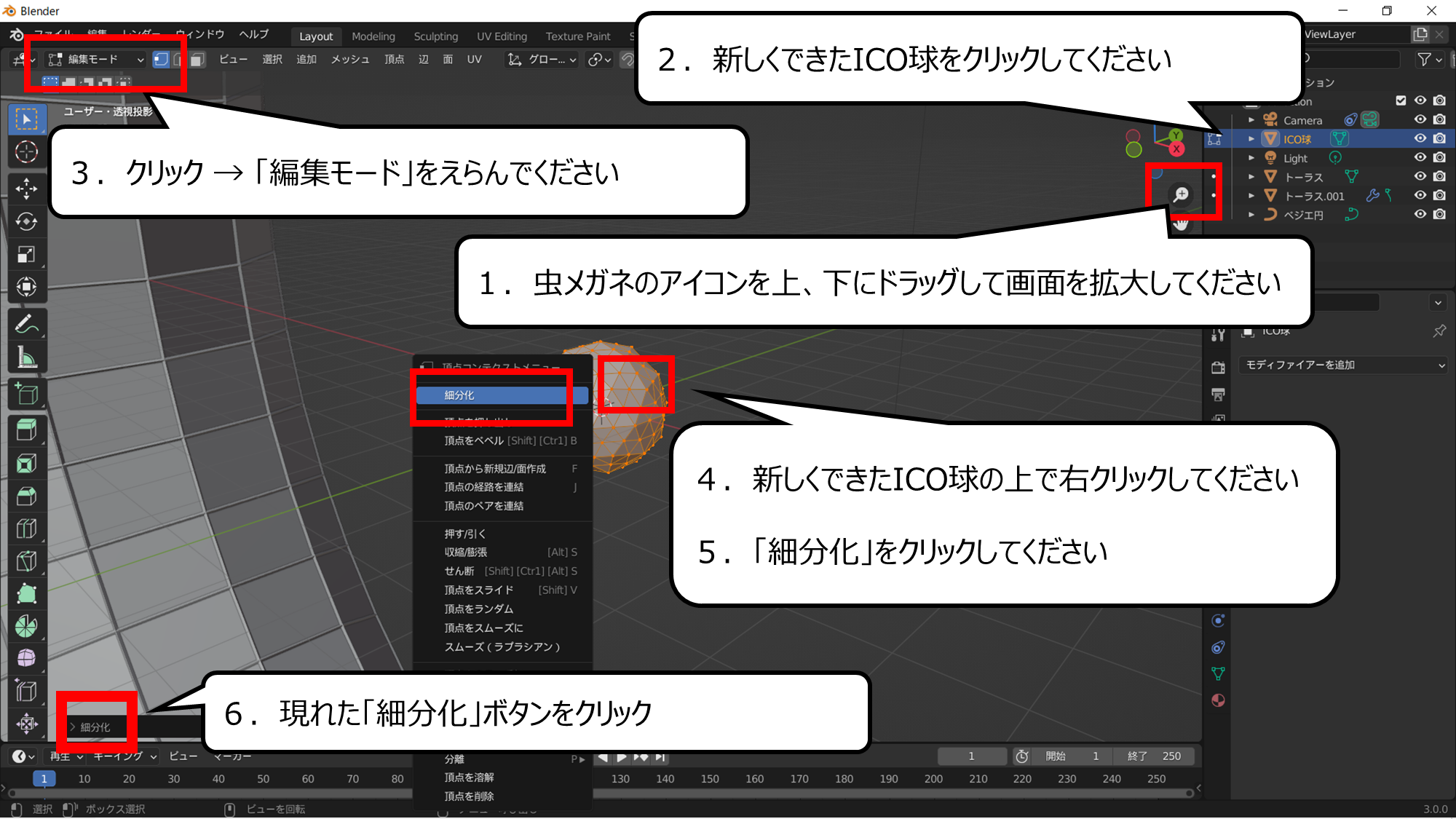Pin the properties editor context
The image size is (1456, 819).
(x=1439, y=331)
